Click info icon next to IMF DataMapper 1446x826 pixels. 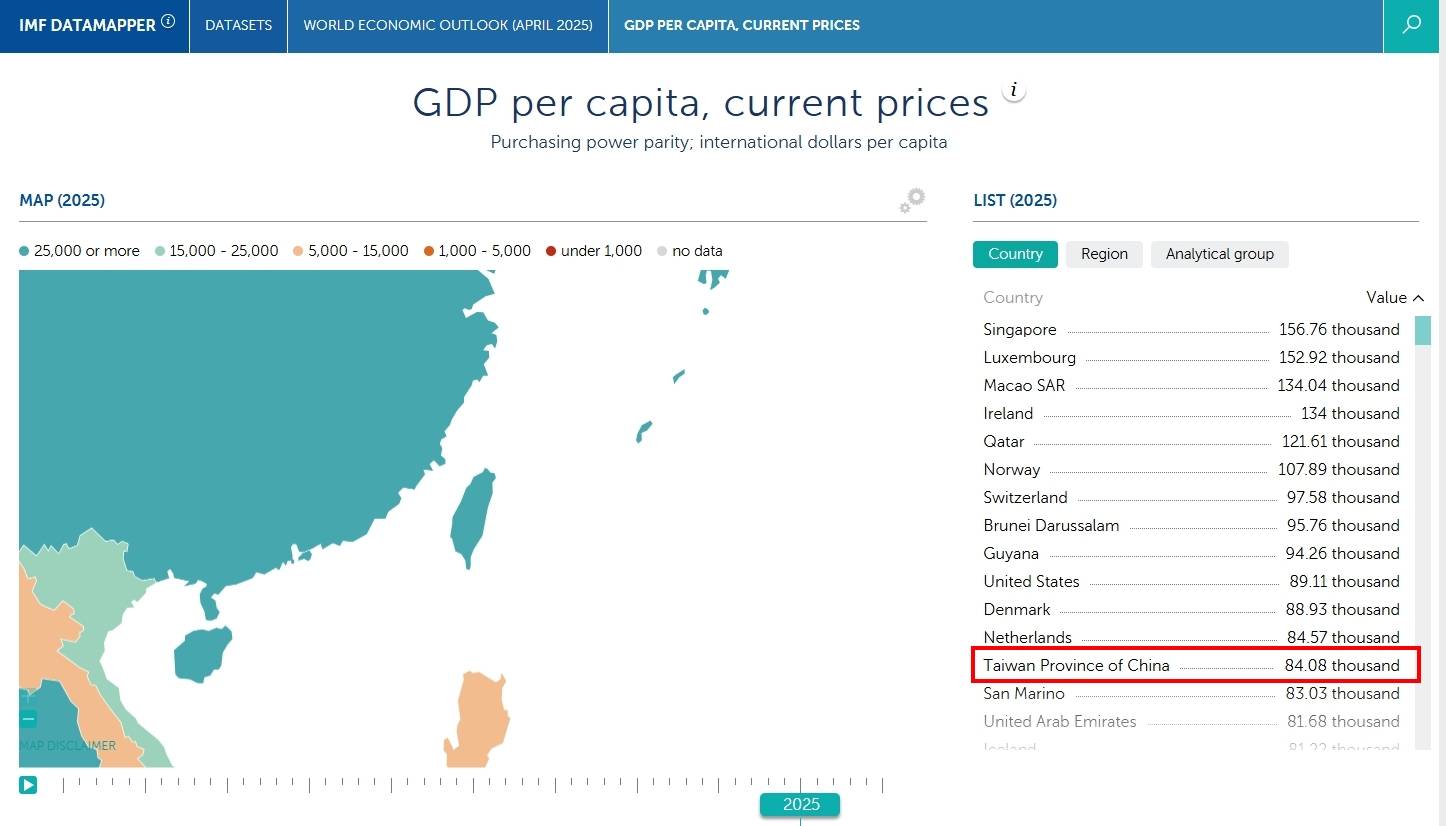[168, 21]
